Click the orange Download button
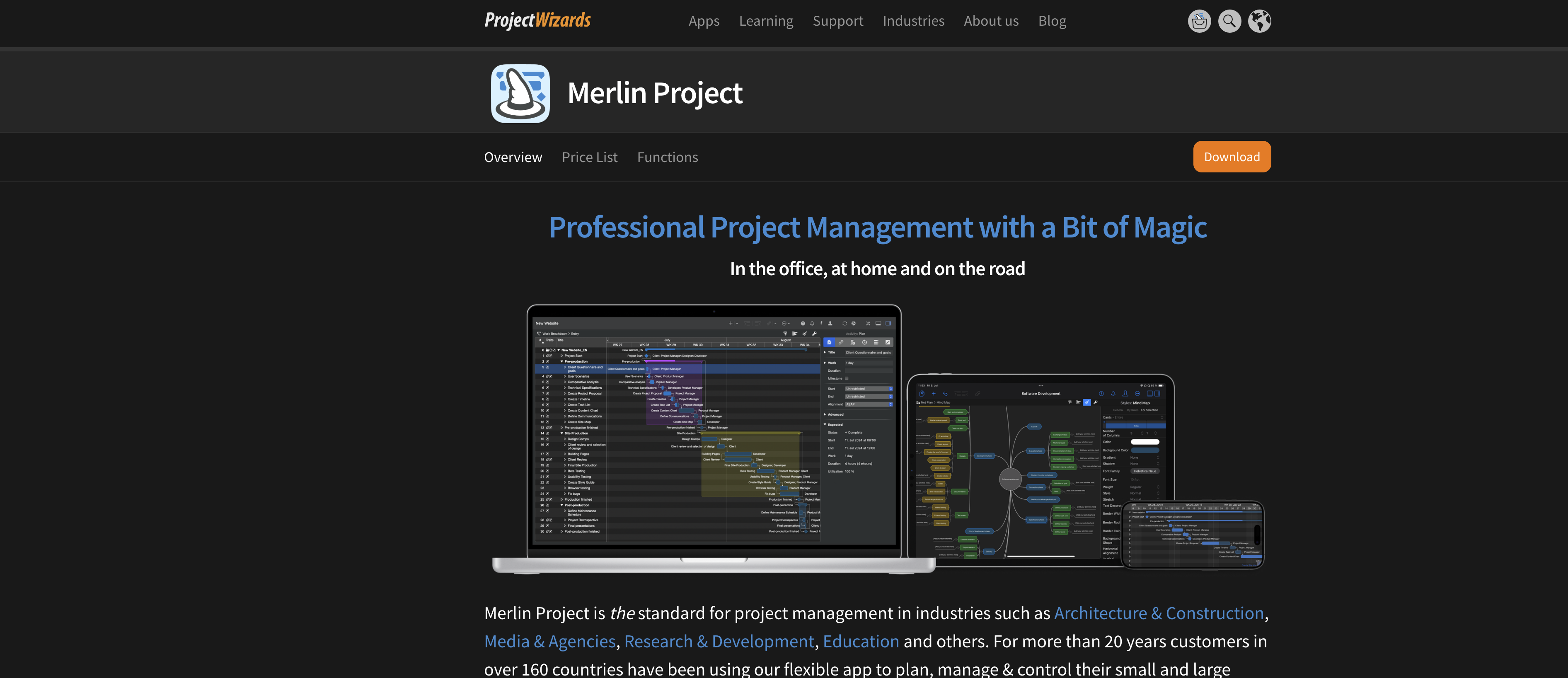The height and width of the screenshot is (678, 1568). 1232,157
